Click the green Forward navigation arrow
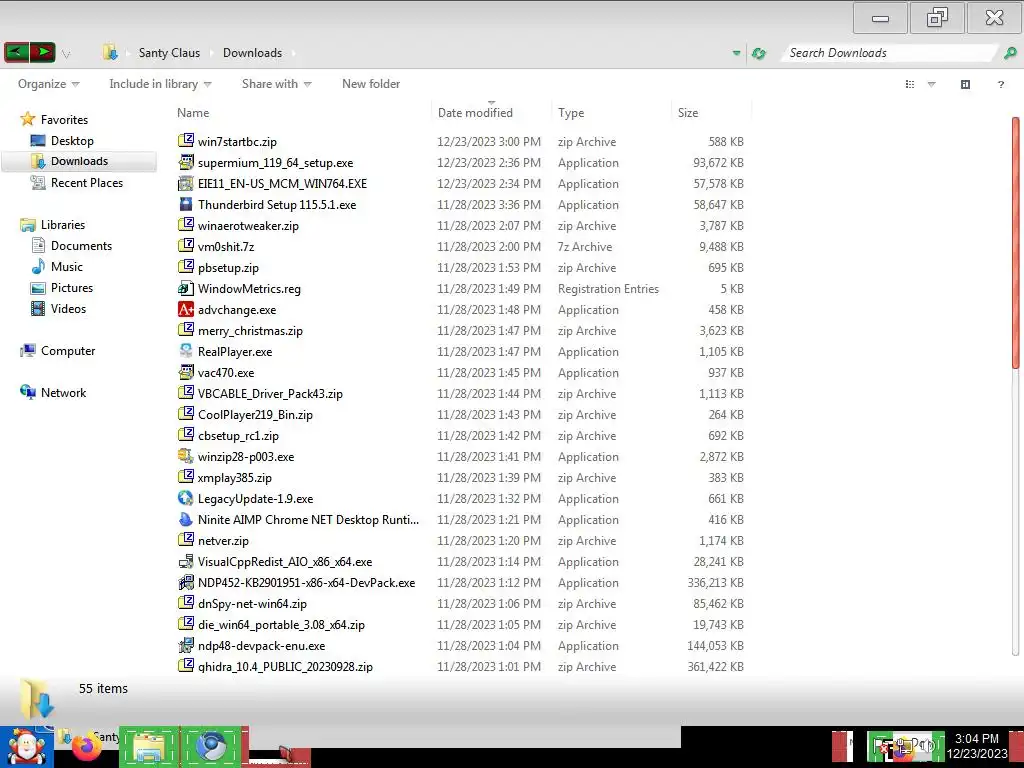Image resolution: width=1024 pixels, height=768 pixels. [x=42, y=52]
